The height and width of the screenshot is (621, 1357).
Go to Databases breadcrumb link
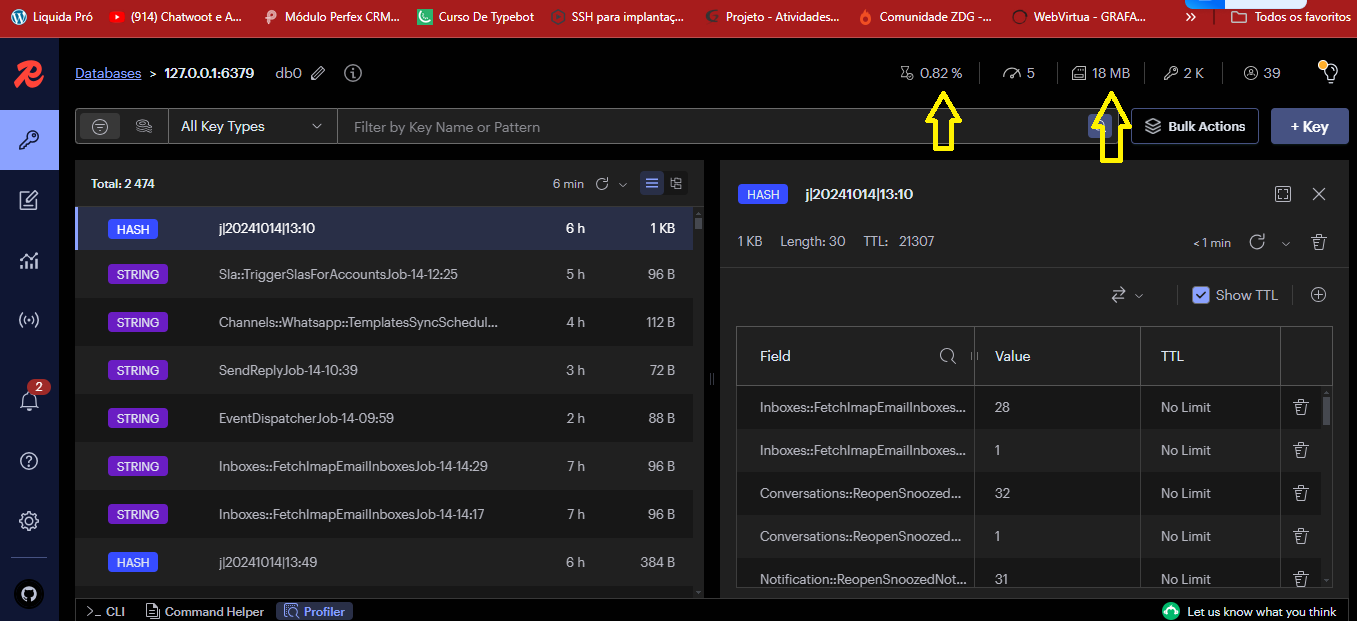pyautogui.click(x=108, y=73)
